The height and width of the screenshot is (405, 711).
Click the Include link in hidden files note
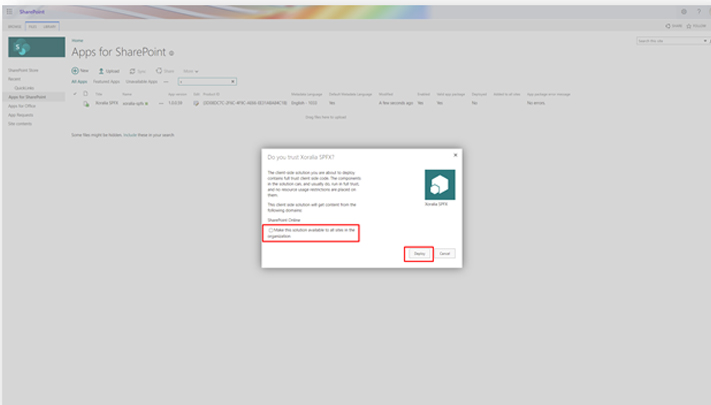click(130, 135)
